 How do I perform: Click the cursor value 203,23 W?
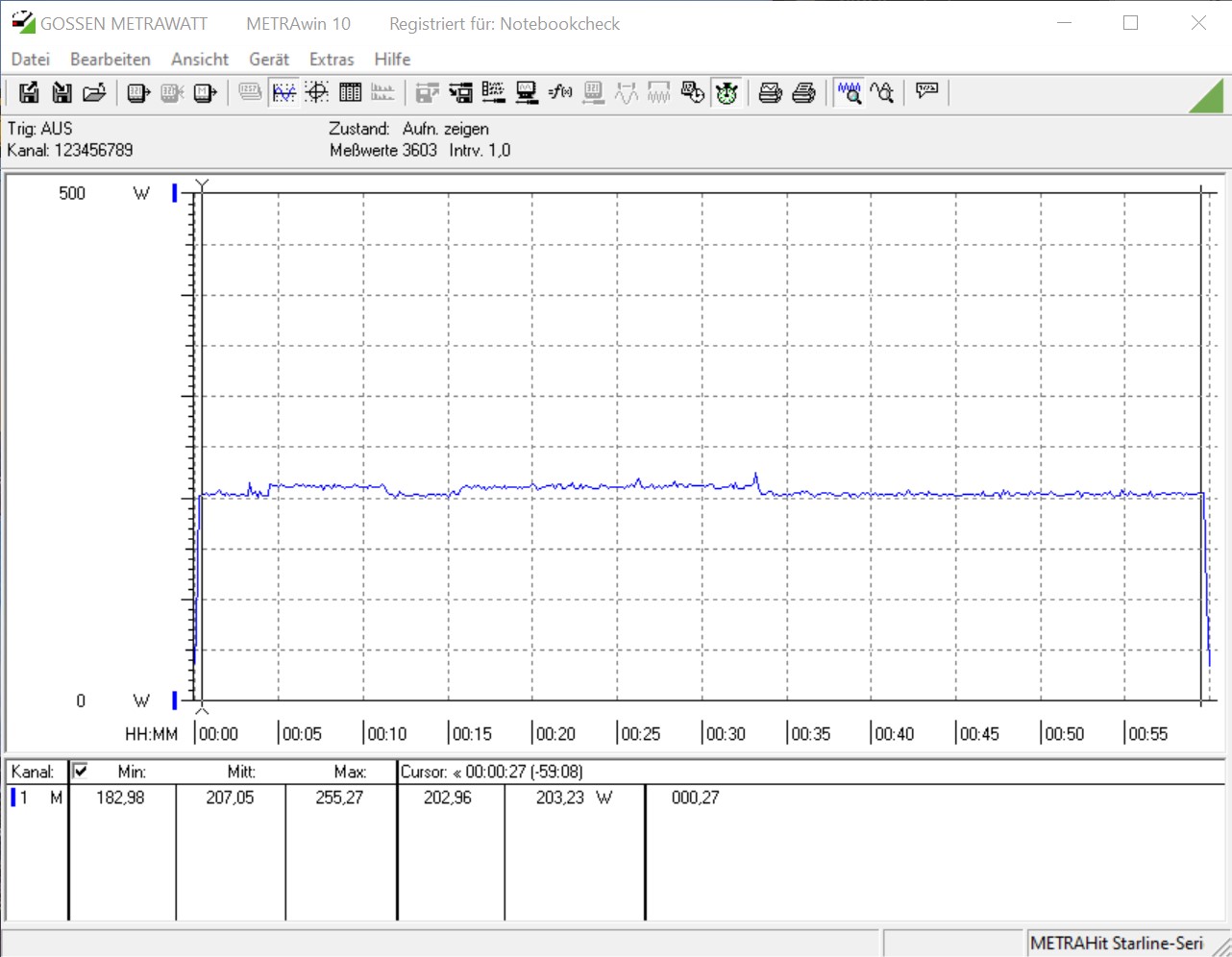[x=574, y=797]
